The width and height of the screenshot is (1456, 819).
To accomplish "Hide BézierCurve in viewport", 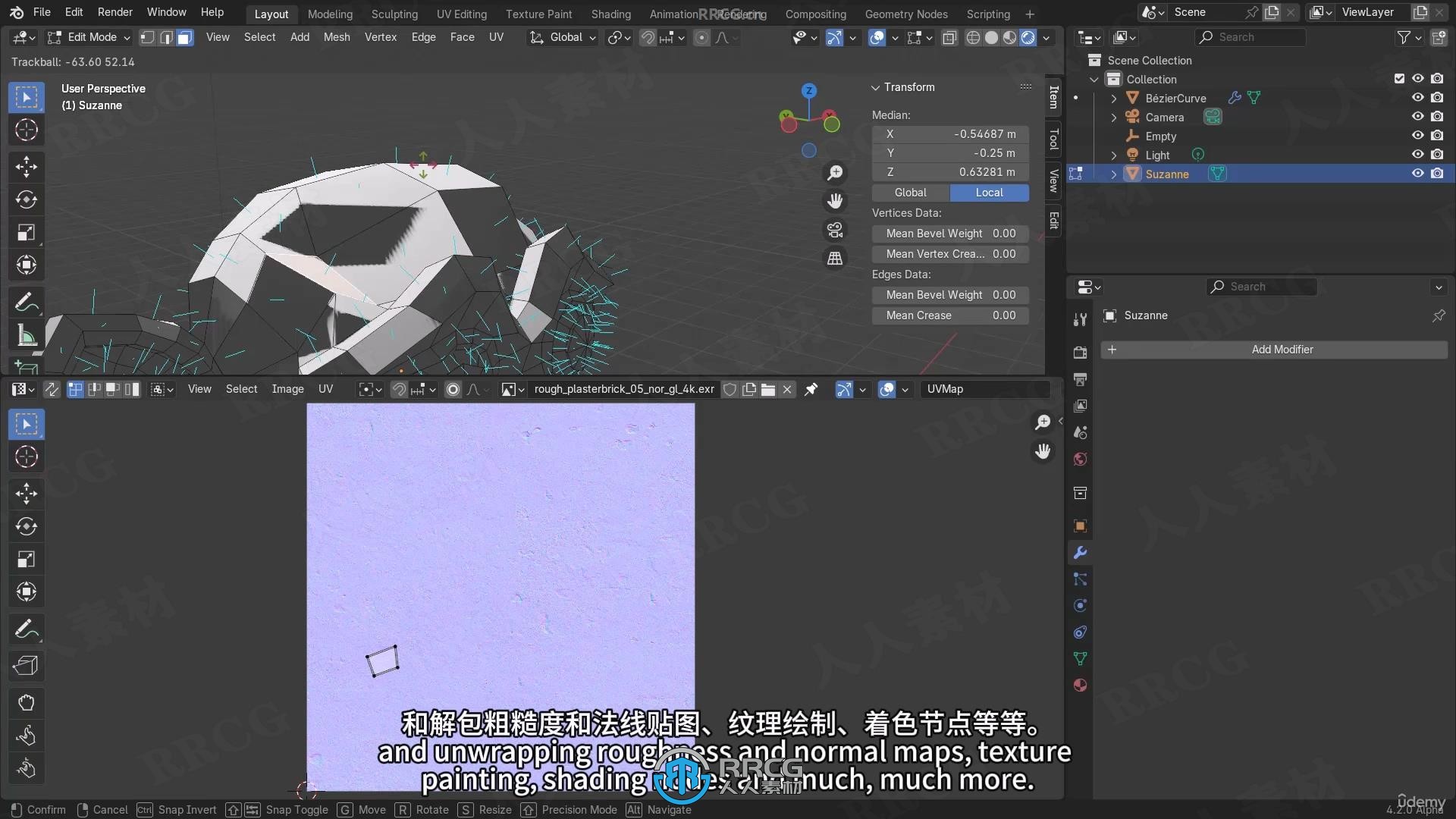I will [x=1417, y=98].
